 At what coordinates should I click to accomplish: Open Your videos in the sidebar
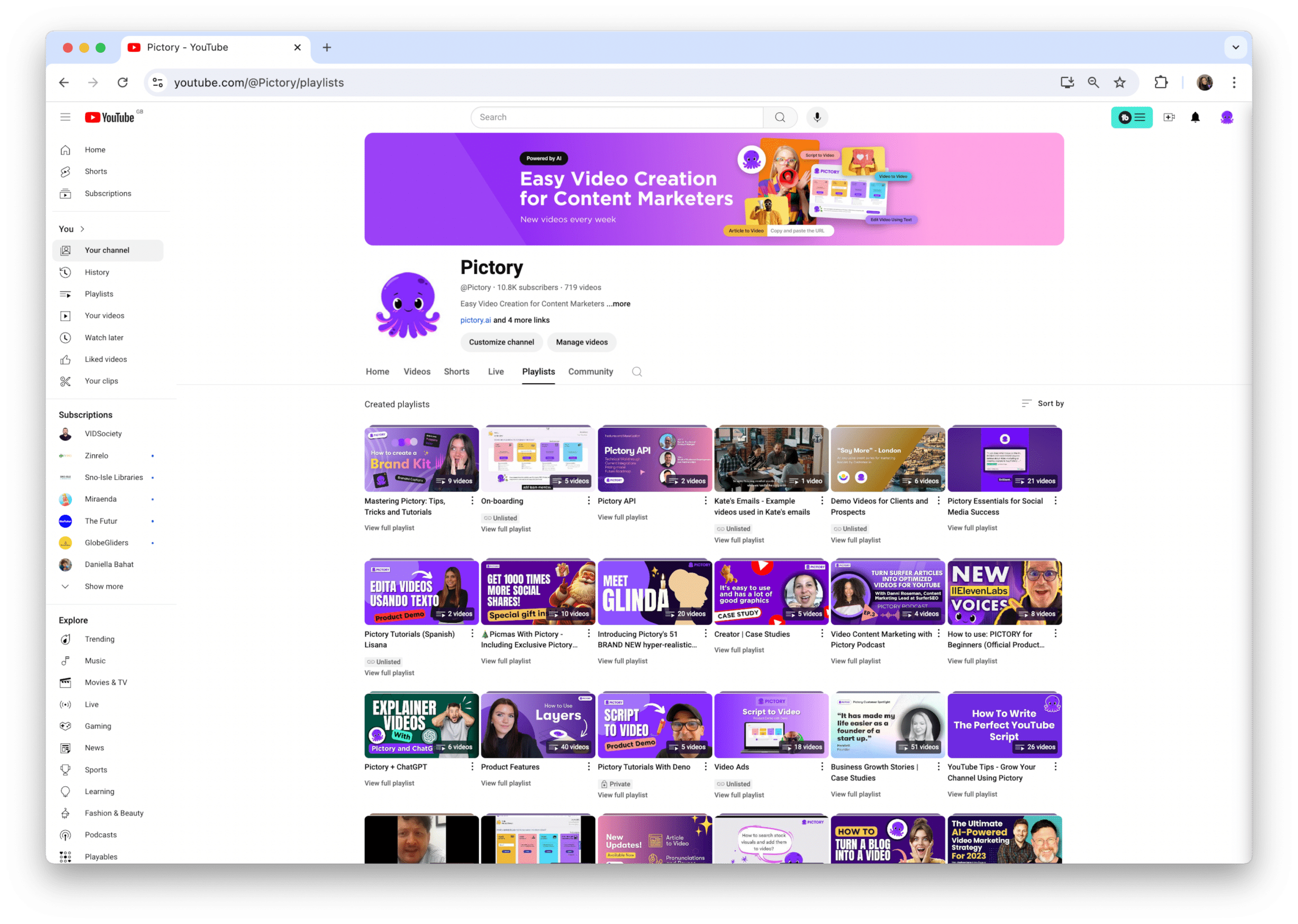coord(108,315)
